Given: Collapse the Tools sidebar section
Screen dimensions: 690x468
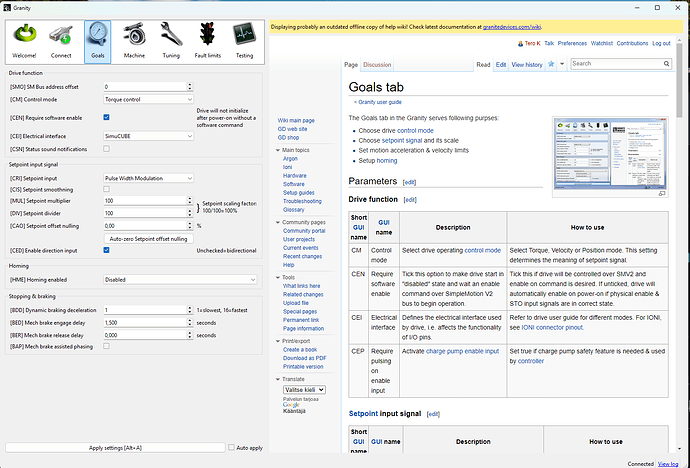Looking at the screenshot, I should point(278,278).
